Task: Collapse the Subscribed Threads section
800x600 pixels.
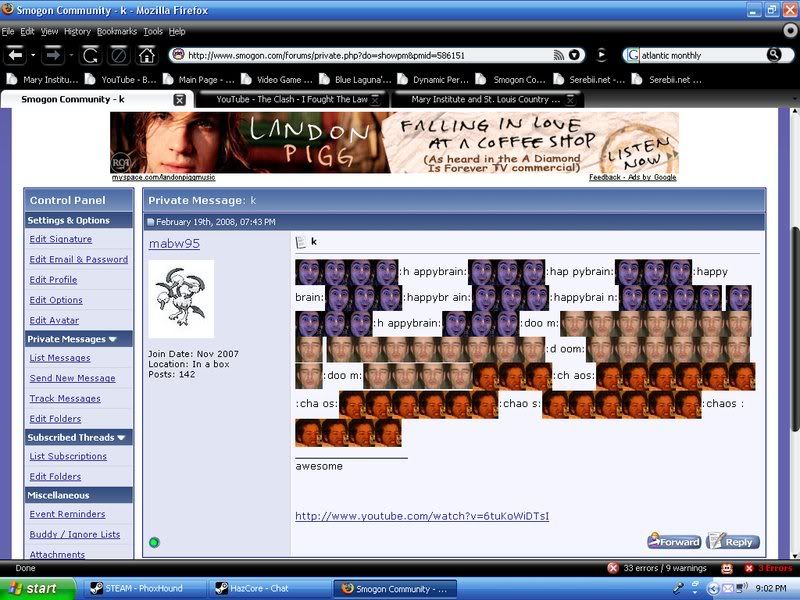Action: [x=121, y=437]
